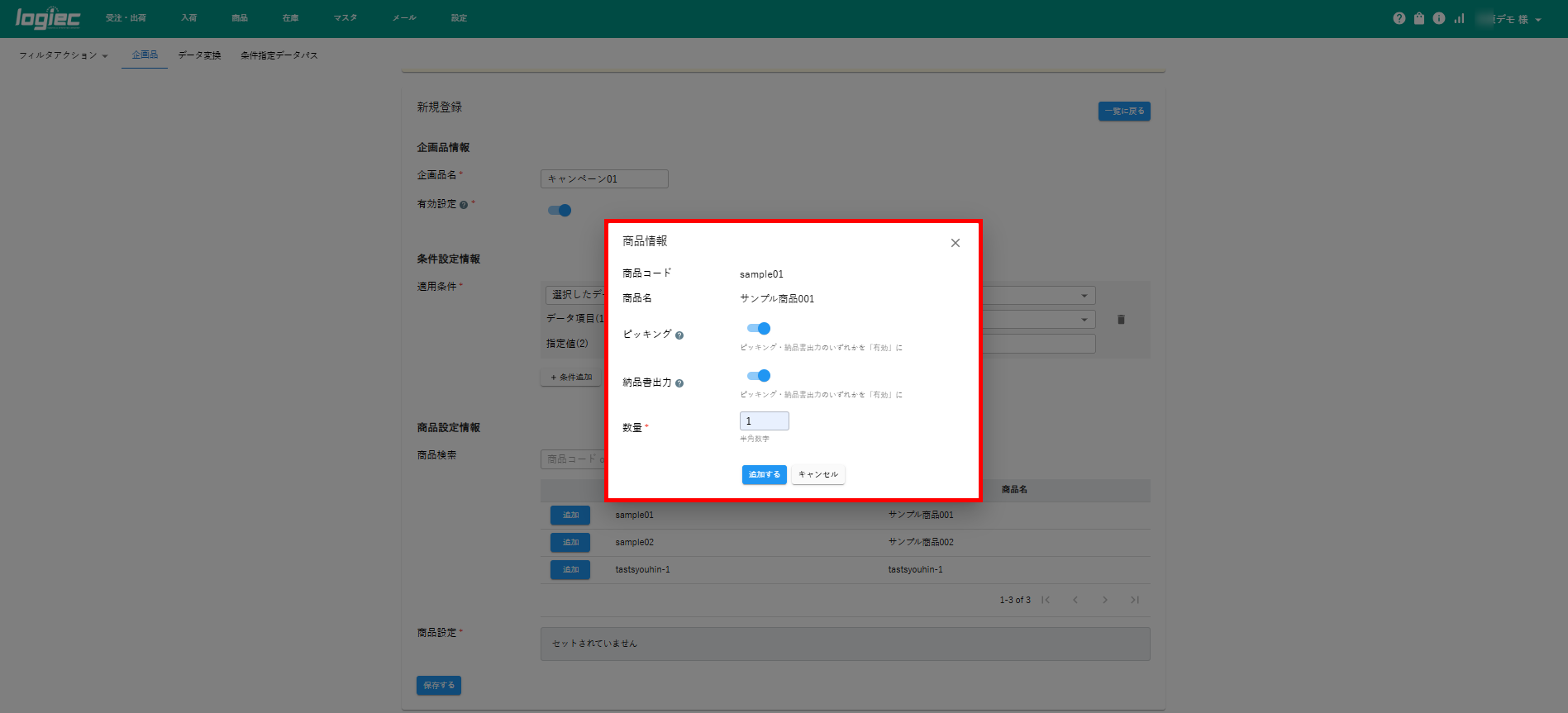
Task: Click help icon next to ピッキング label
Action: pos(679,335)
